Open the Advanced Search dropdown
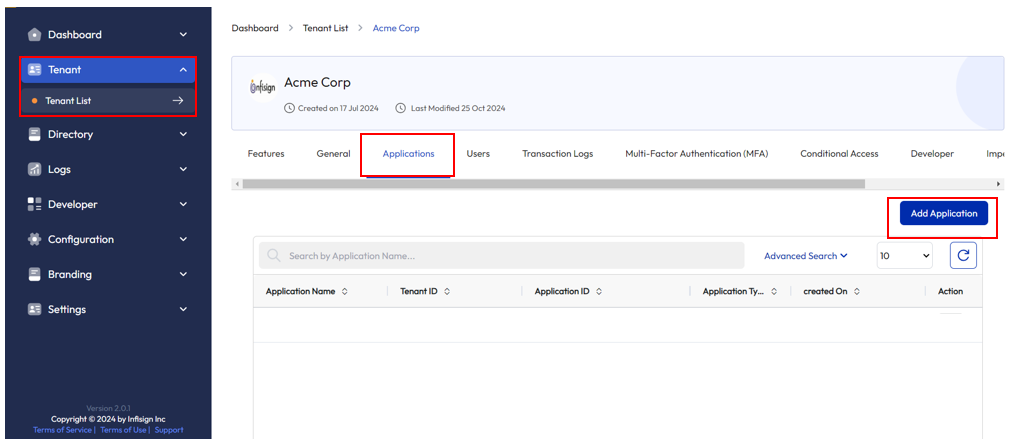 click(x=806, y=256)
